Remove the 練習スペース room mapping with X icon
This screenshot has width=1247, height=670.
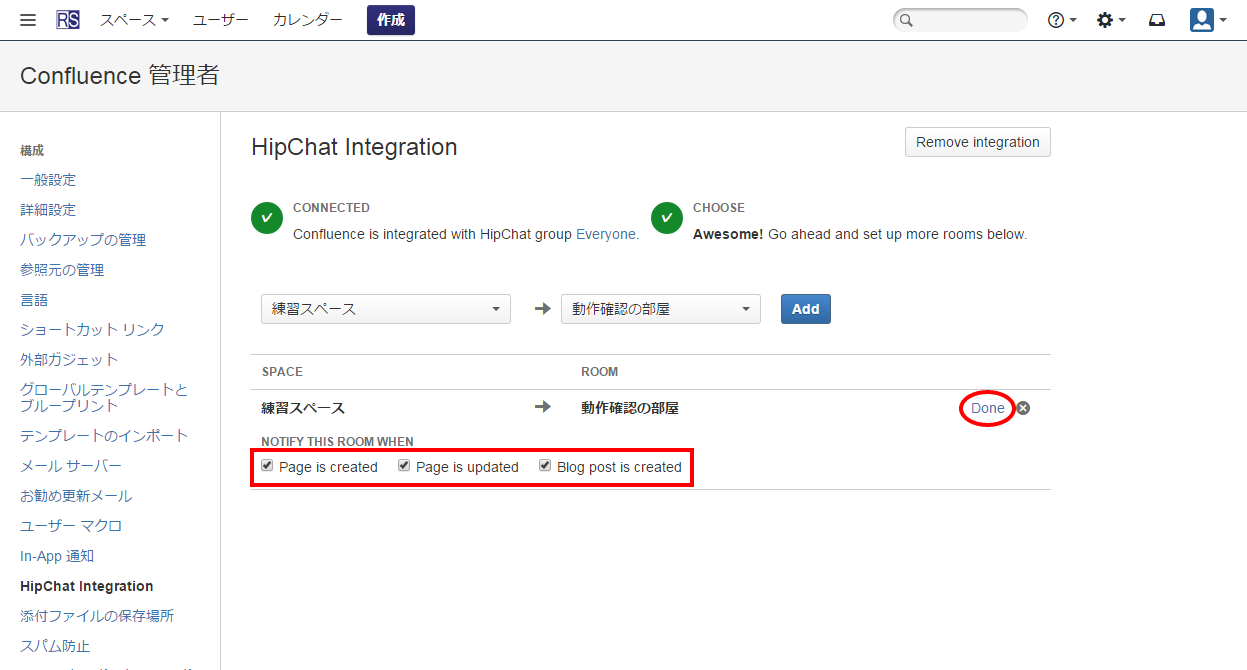1023,408
